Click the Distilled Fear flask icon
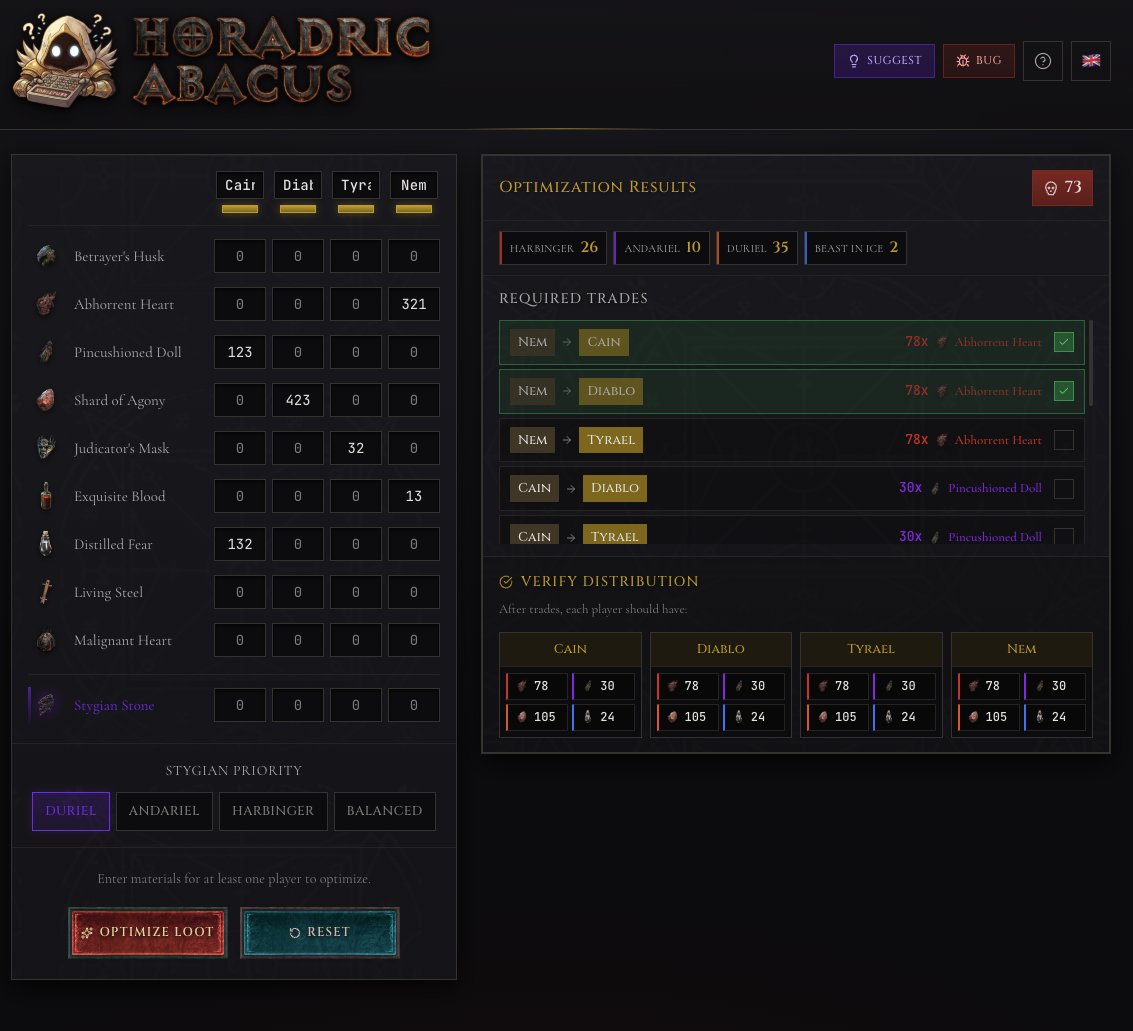Screen dimensions: 1133x1031 [46, 544]
